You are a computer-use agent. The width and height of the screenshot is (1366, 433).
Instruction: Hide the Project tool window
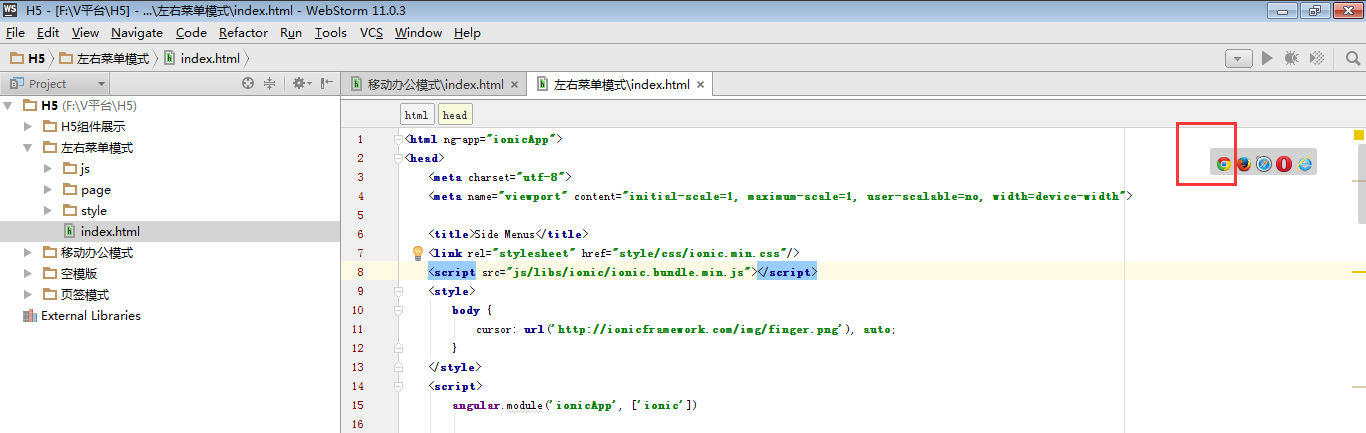click(326, 84)
